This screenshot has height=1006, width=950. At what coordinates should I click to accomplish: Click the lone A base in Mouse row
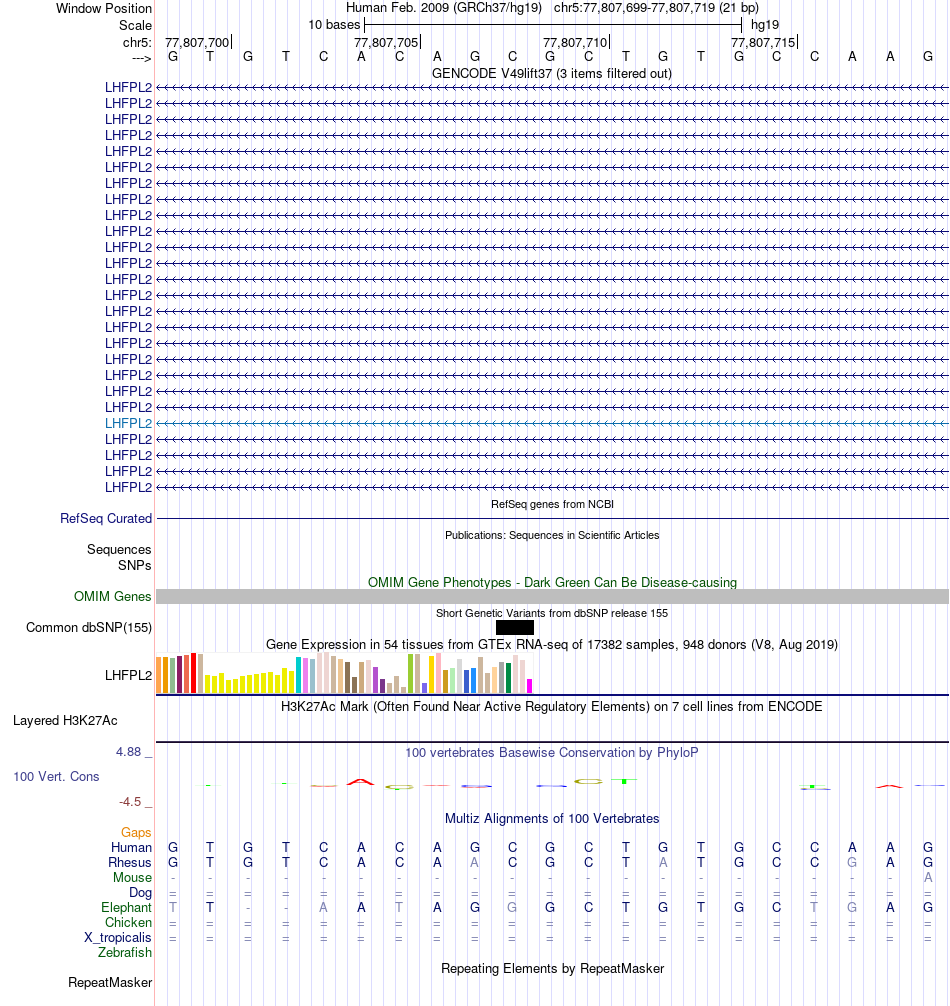928,878
